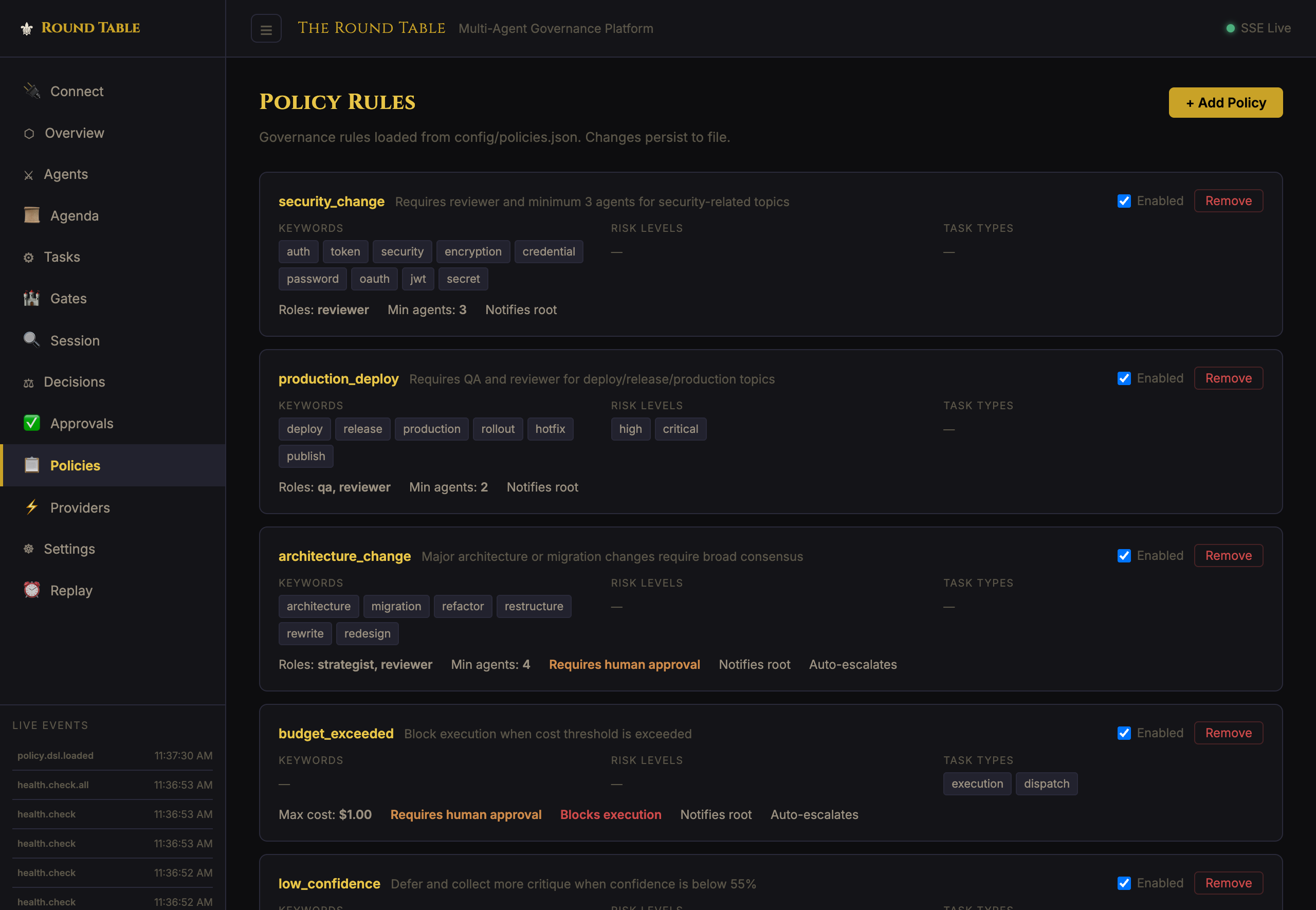1316x910 pixels.
Task: Click the Blocks execution label
Action: (610, 815)
